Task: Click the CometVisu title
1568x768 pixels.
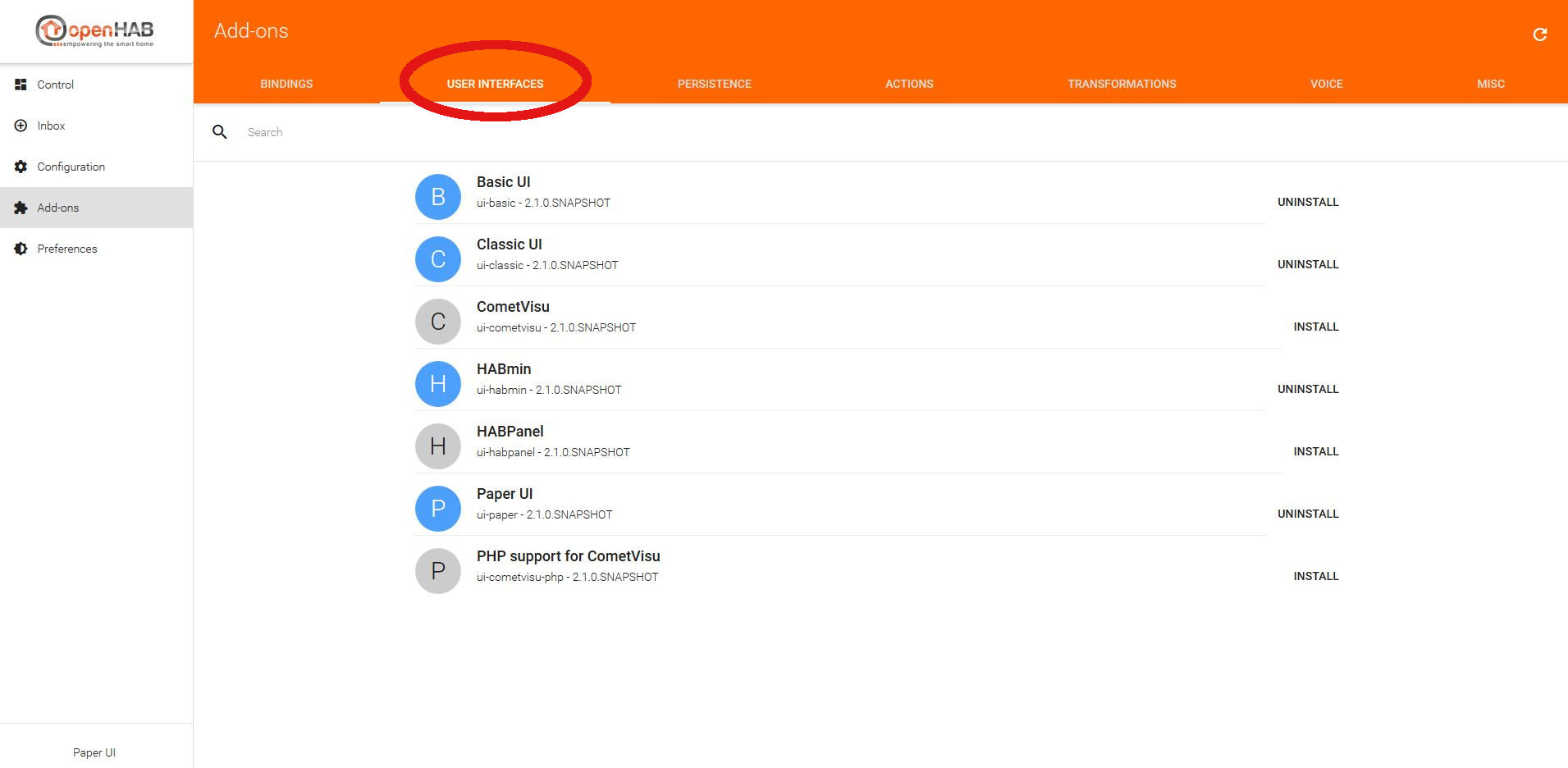Action: coord(513,307)
